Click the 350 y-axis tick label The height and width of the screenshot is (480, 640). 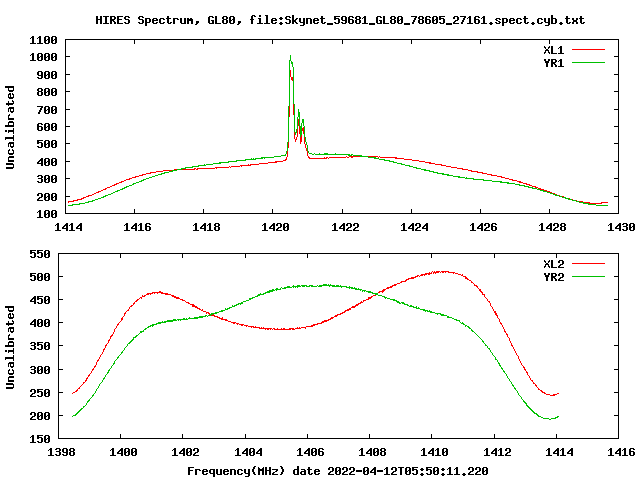(x=40, y=346)
